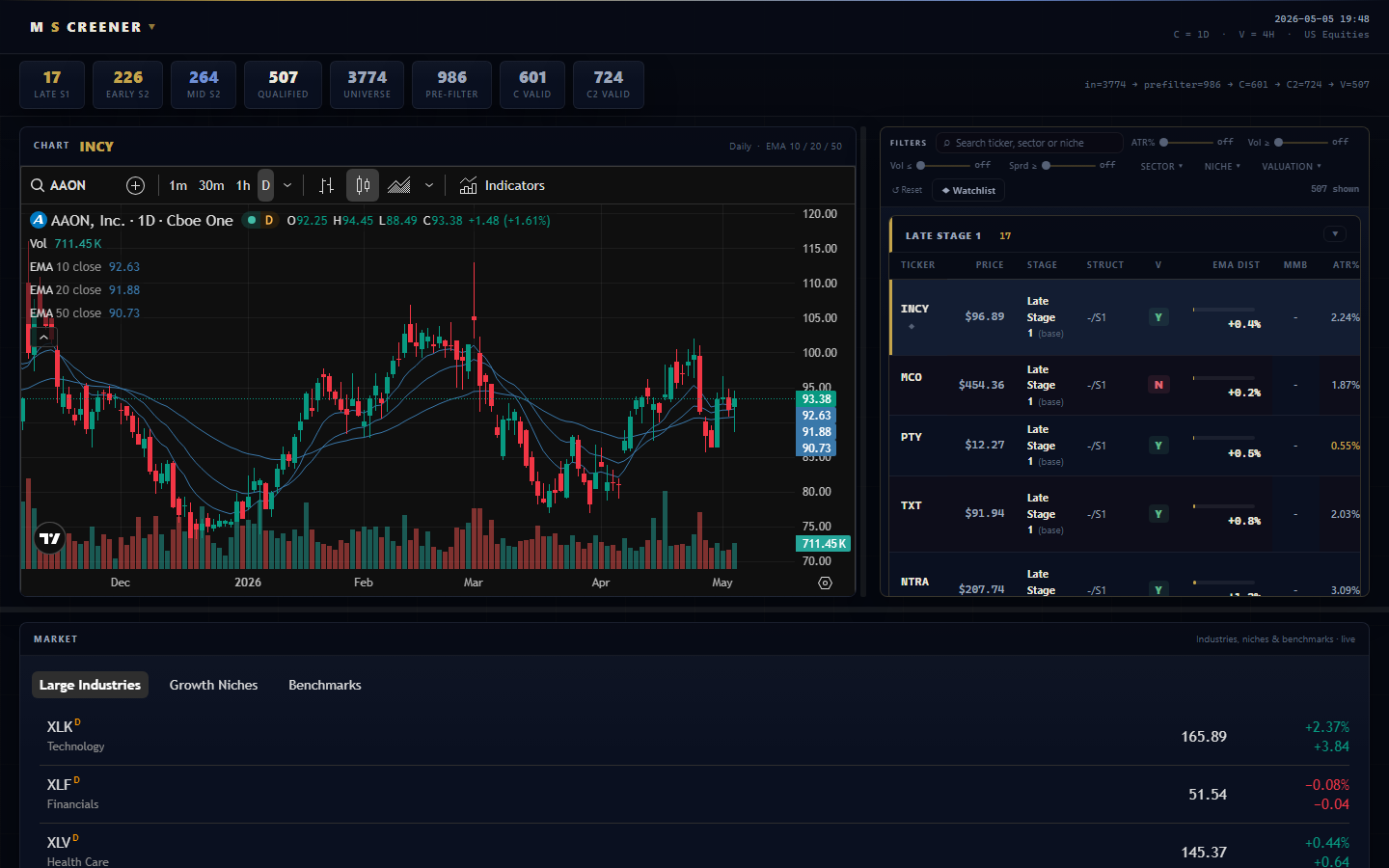Select the MCO row in the table
1389x868 pixels.
[1125, 385]
